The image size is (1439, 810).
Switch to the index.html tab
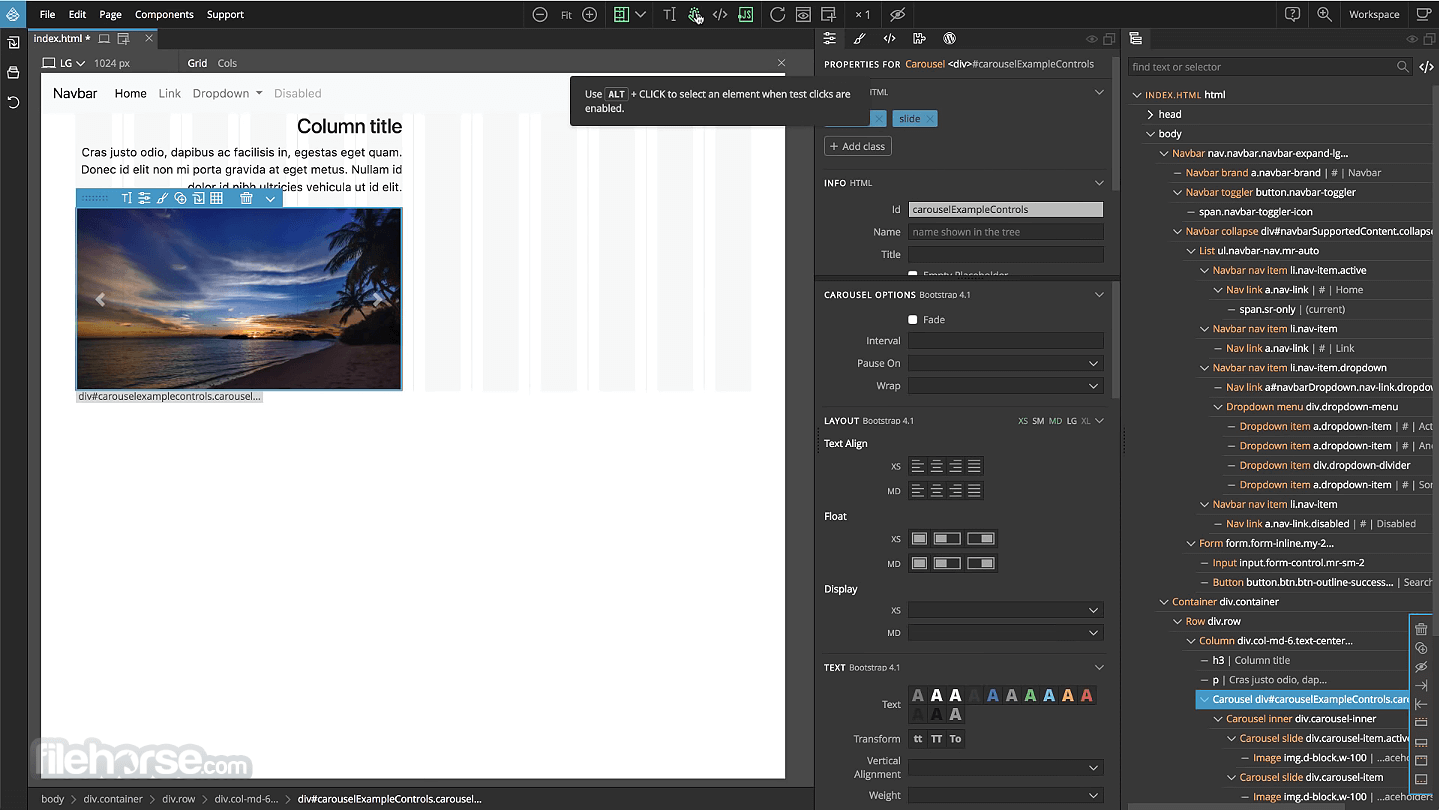tap(61, 38)
